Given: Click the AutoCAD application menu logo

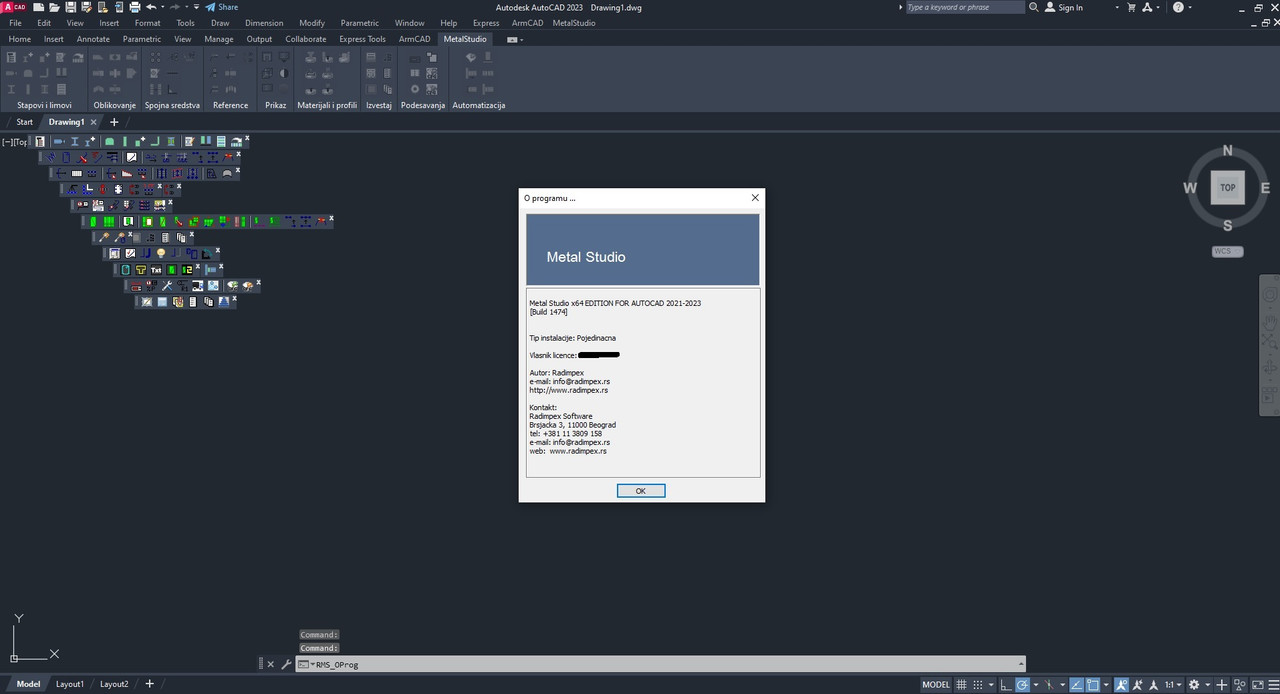Looking at the screenshot, I should click(x=13, y=7).
